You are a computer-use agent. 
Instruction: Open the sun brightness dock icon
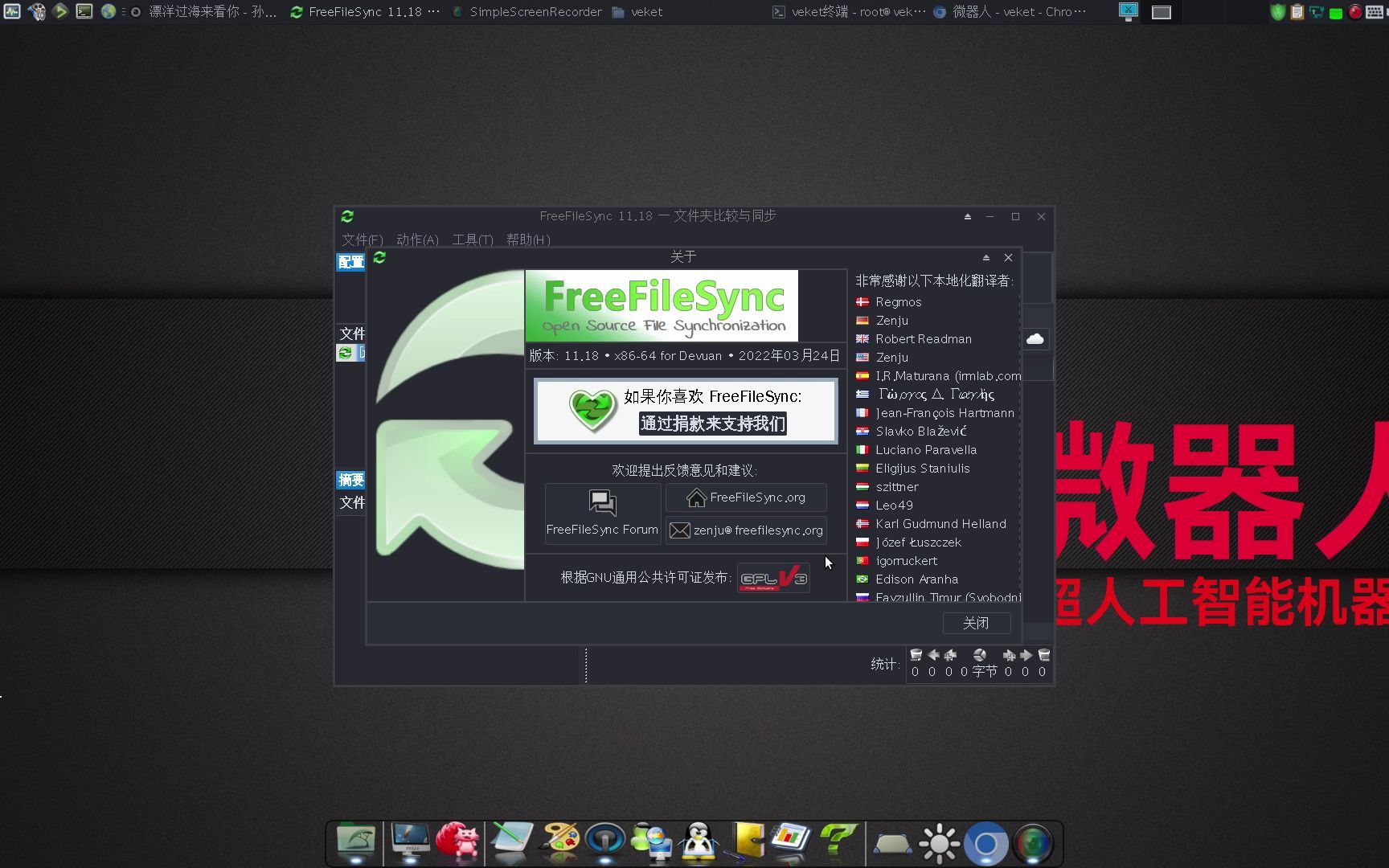939,844
